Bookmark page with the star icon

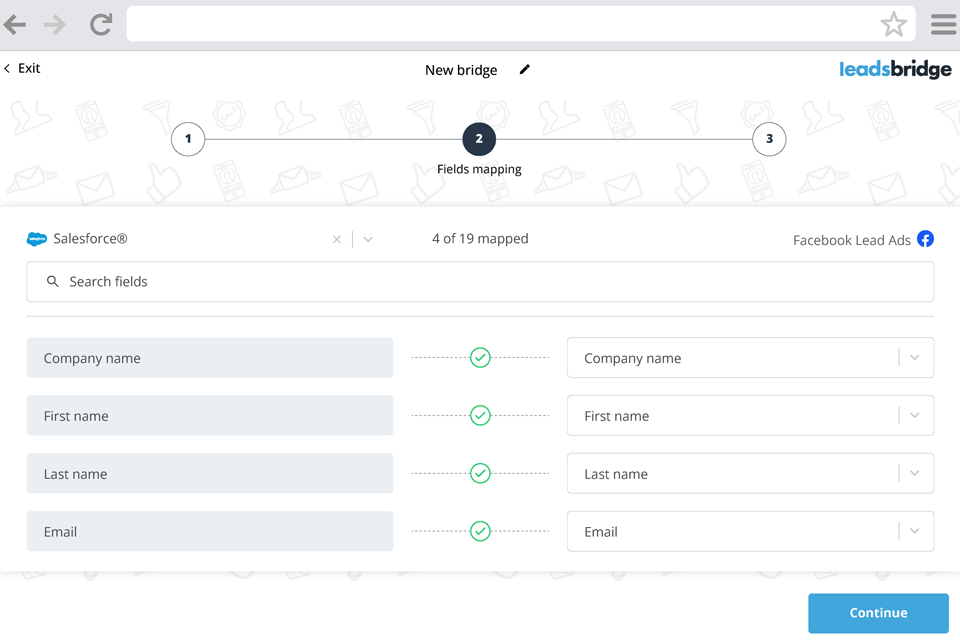(x=893, y=25)
